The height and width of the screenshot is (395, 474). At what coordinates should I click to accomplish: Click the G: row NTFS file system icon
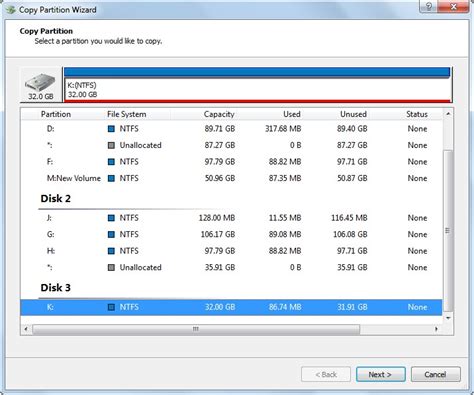pos(111,234)
